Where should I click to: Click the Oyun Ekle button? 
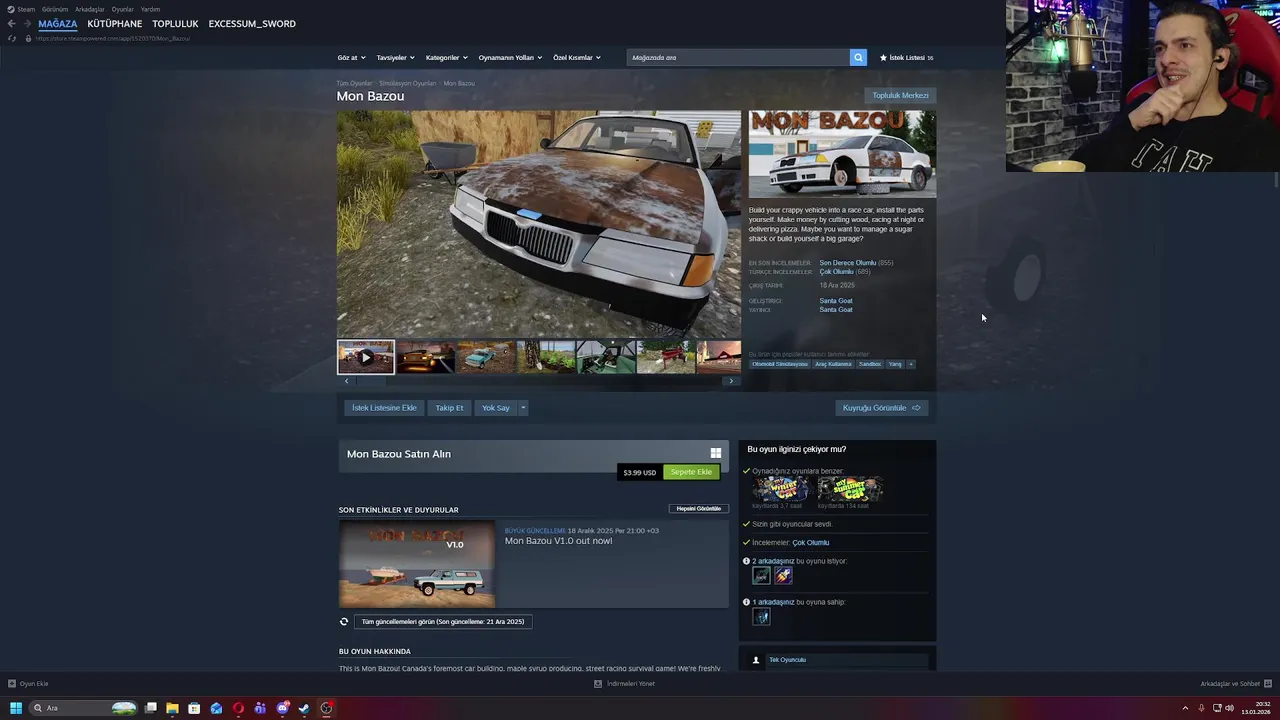(x=28, y=684)
